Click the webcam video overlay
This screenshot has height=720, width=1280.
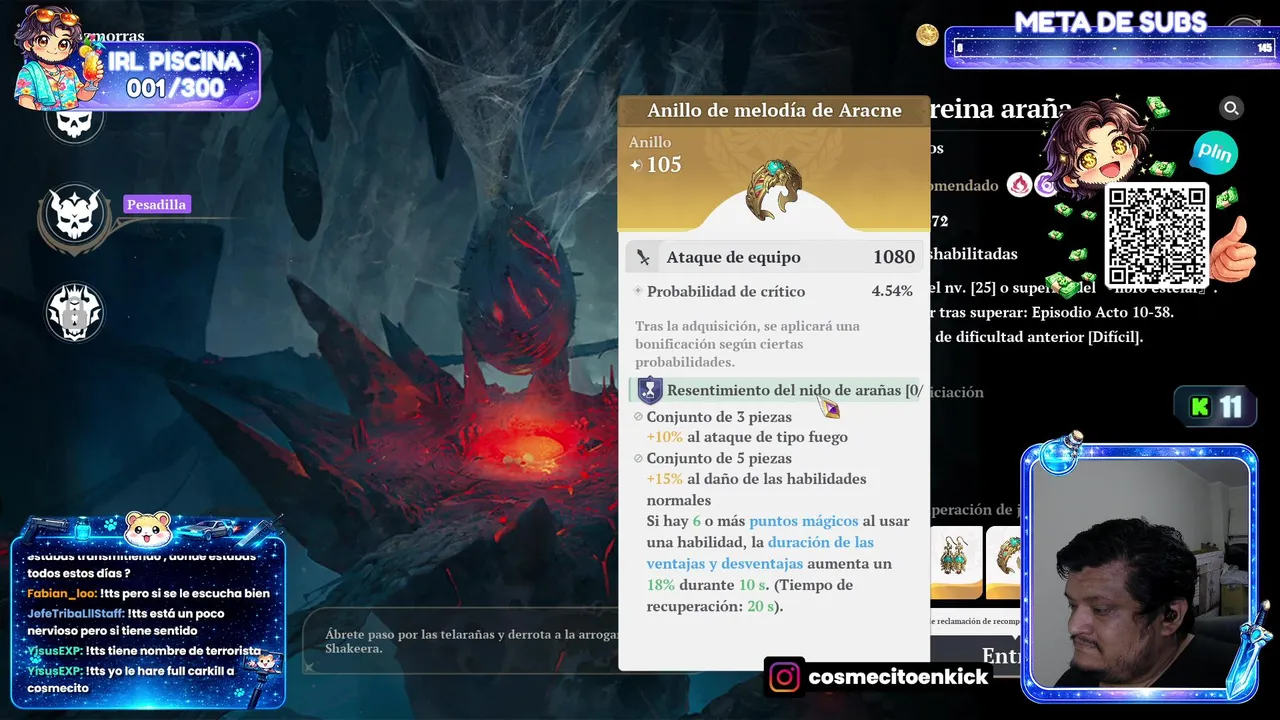click(x=1139, y=575)
